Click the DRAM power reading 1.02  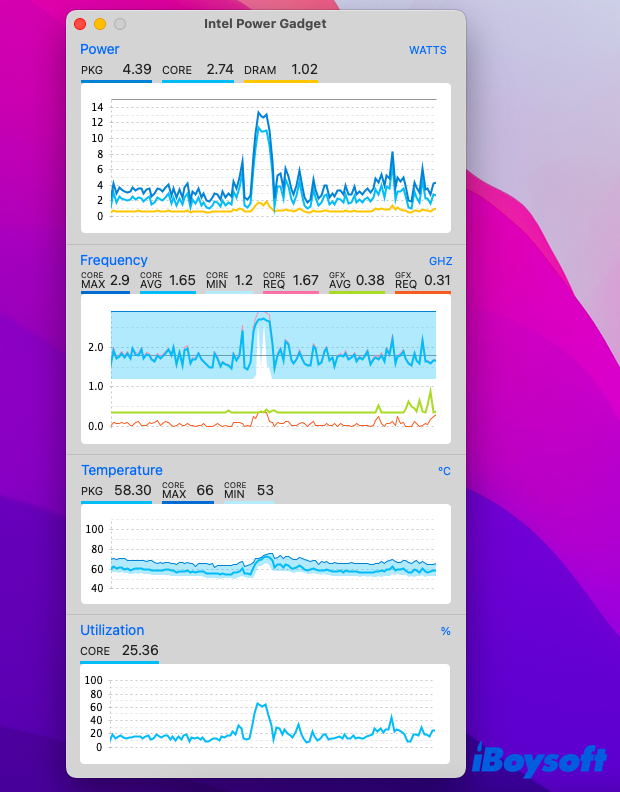pyautogui.click(x=304, y=69)
